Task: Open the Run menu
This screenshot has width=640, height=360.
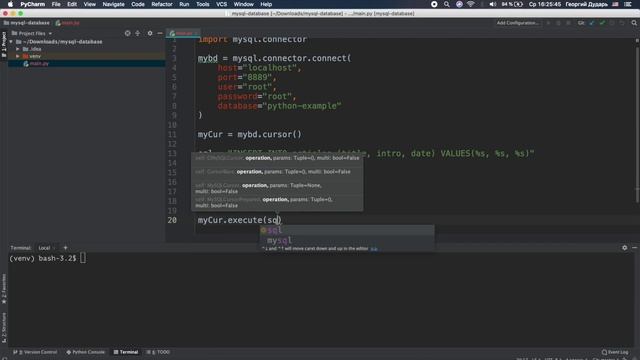Action: pyautogui.click(x=184, y=4)
